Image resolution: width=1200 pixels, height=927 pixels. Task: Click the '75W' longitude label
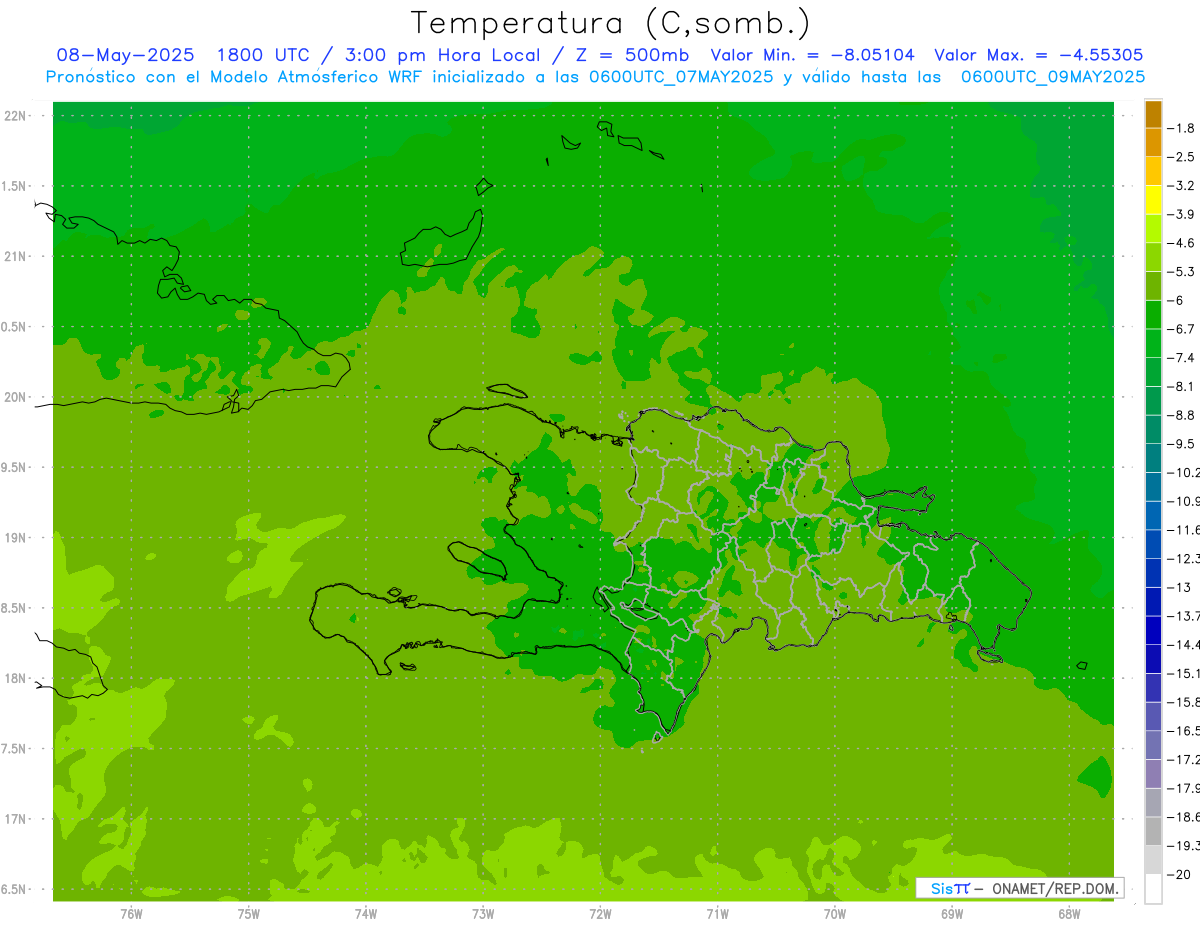pyautogui.click(x=249, y=913)
